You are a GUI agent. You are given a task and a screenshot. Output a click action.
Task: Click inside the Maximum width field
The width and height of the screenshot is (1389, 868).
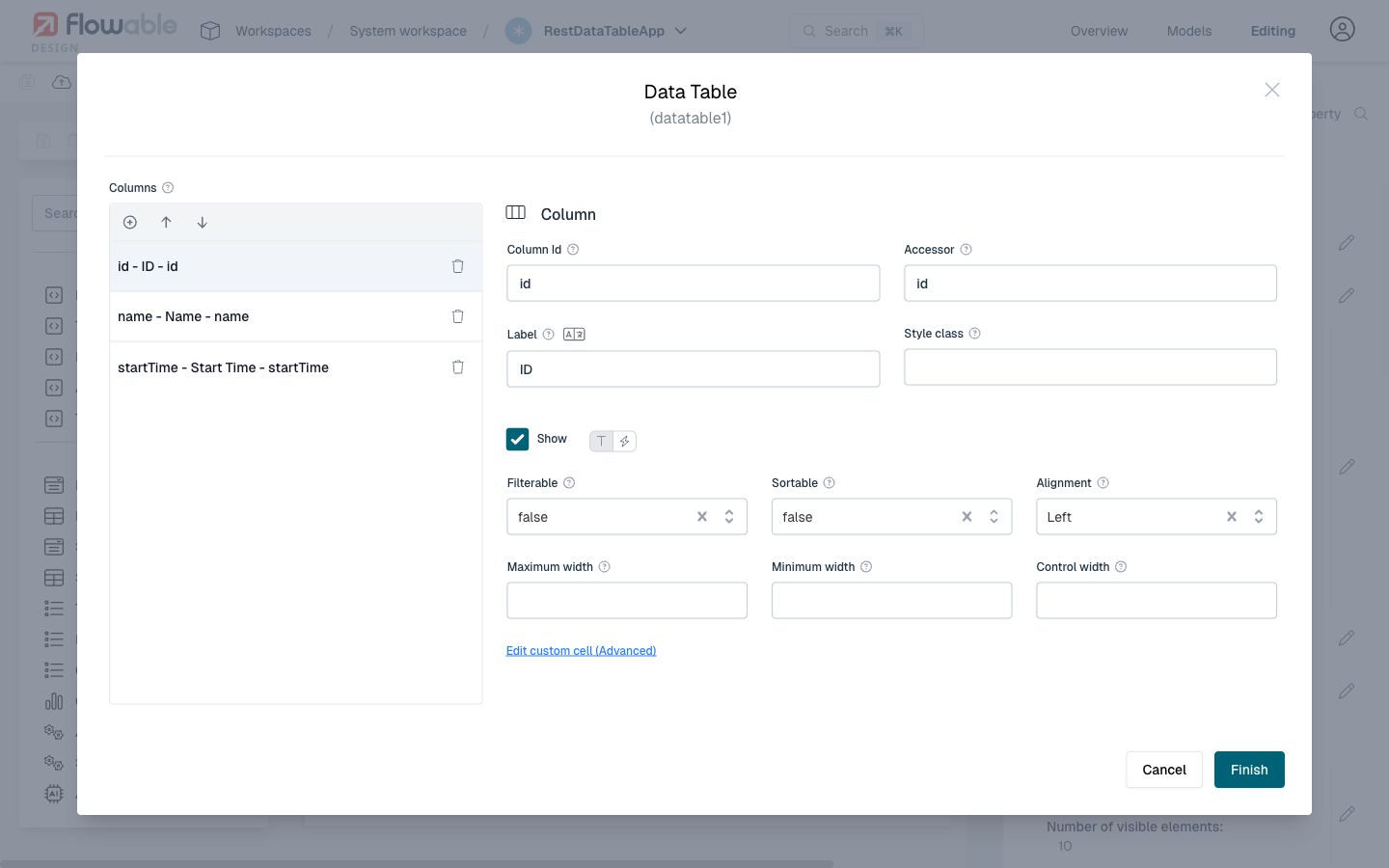(626, 600)
